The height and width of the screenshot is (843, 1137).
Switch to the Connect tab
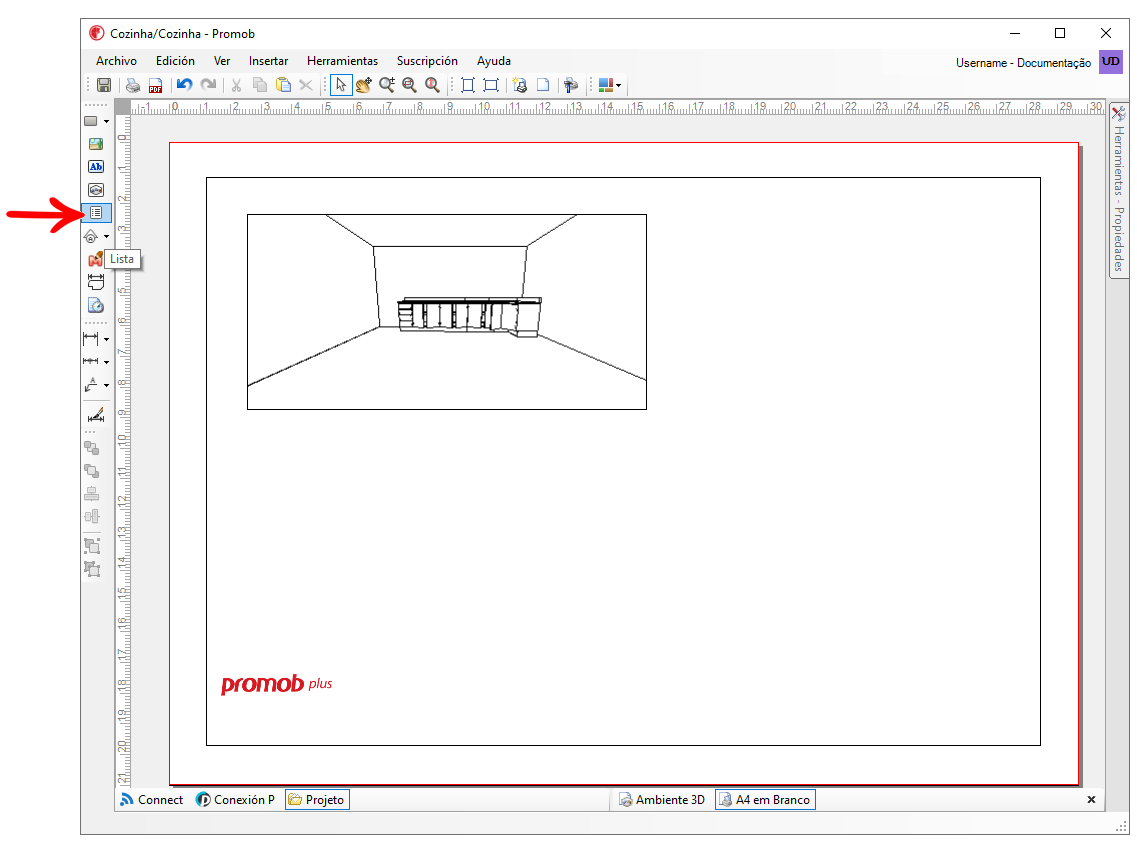click(152, 800)
